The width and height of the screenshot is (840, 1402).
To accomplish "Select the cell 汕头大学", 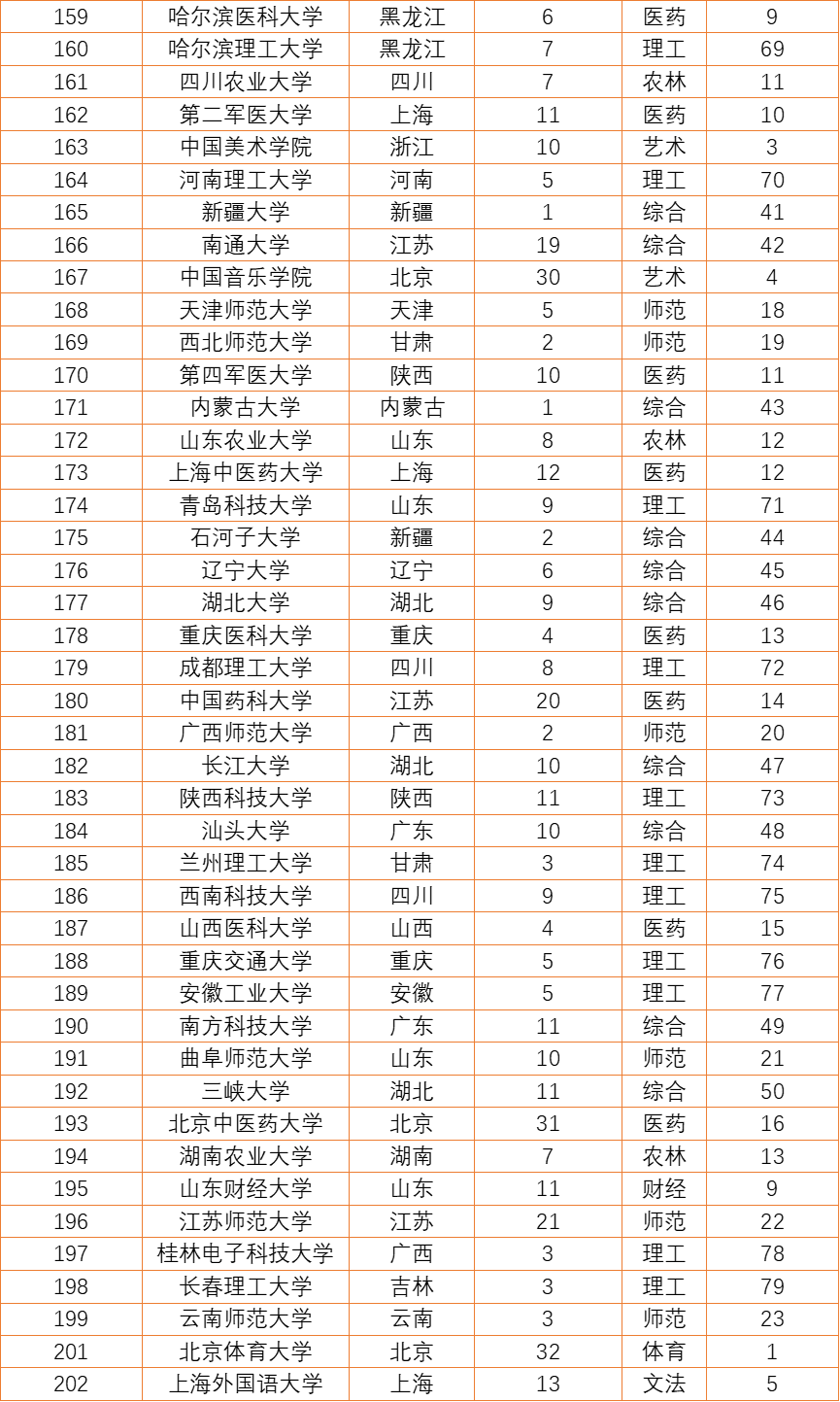I will (x=246, y=831).
